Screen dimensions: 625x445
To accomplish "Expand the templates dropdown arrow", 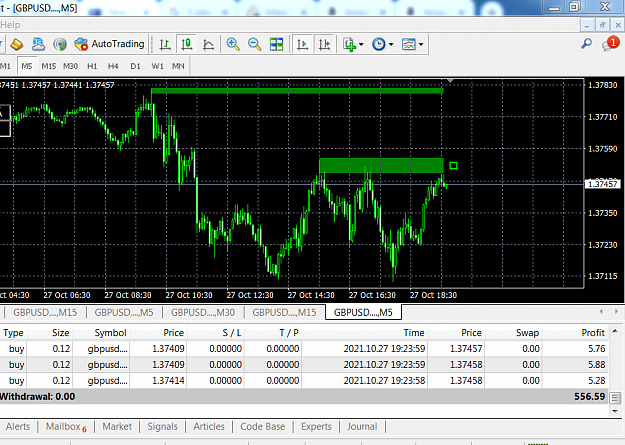I will (421, 44).
